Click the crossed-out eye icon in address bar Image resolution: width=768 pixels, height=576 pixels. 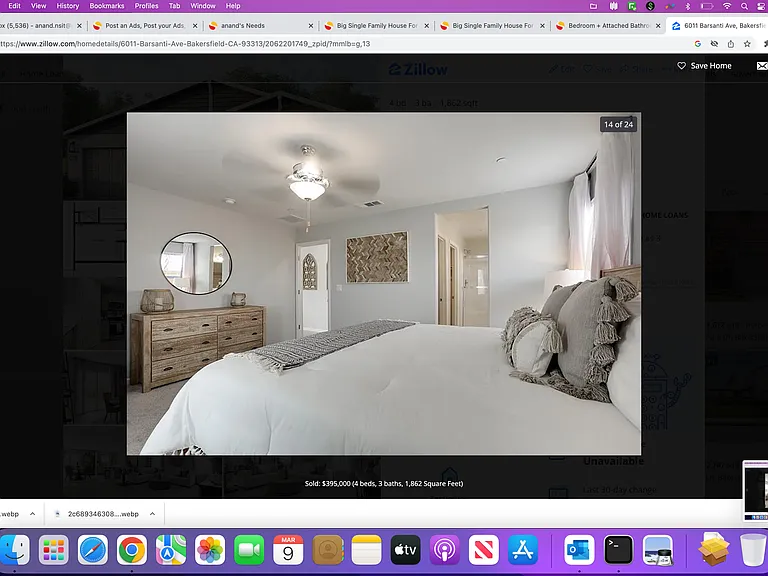pos(714,44)
